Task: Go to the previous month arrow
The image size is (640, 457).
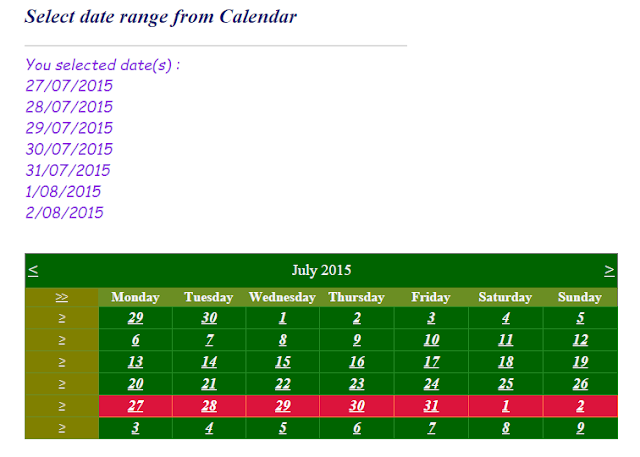Action: click(33, 271)
